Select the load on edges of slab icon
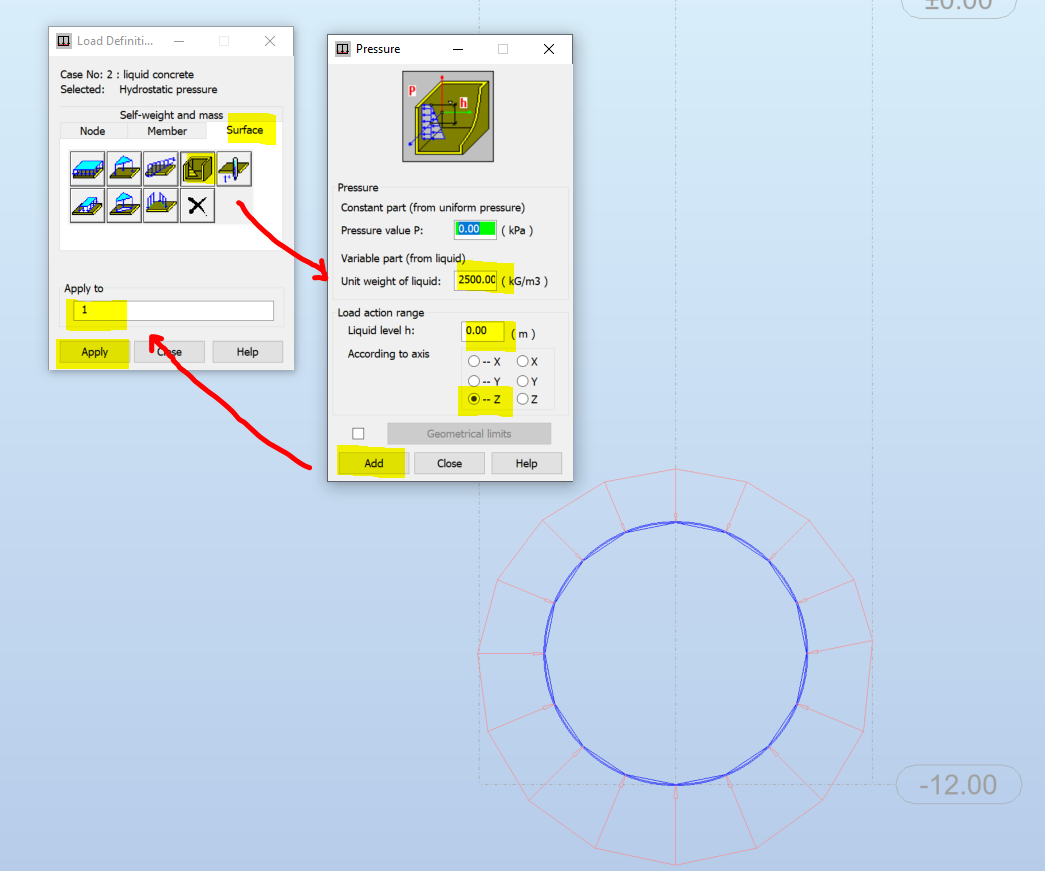Image resolution: width=1045 pixels, height=871 pixels. 161,205
